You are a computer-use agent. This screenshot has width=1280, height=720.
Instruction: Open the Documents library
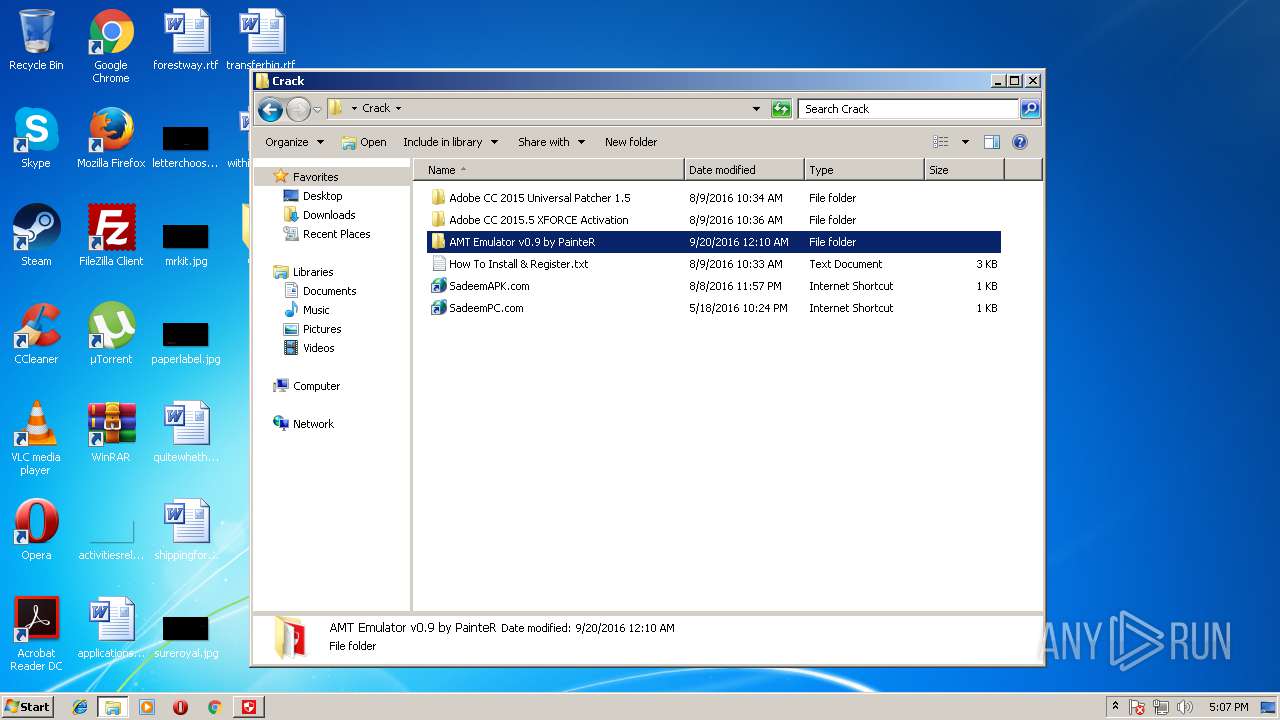329,291
